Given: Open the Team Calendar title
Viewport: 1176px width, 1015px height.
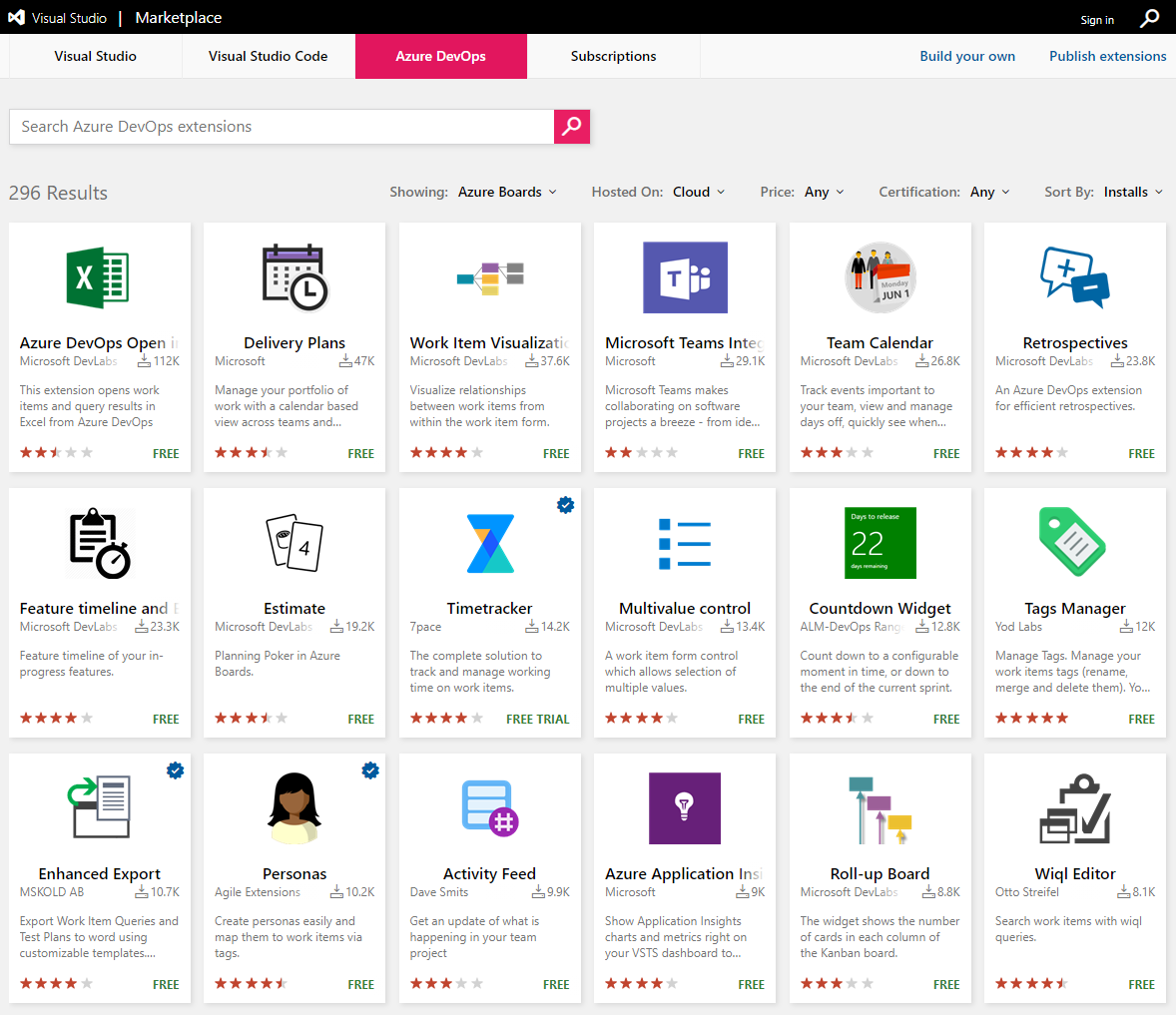Looking at the screenshot, I should [x=880, y=342].
